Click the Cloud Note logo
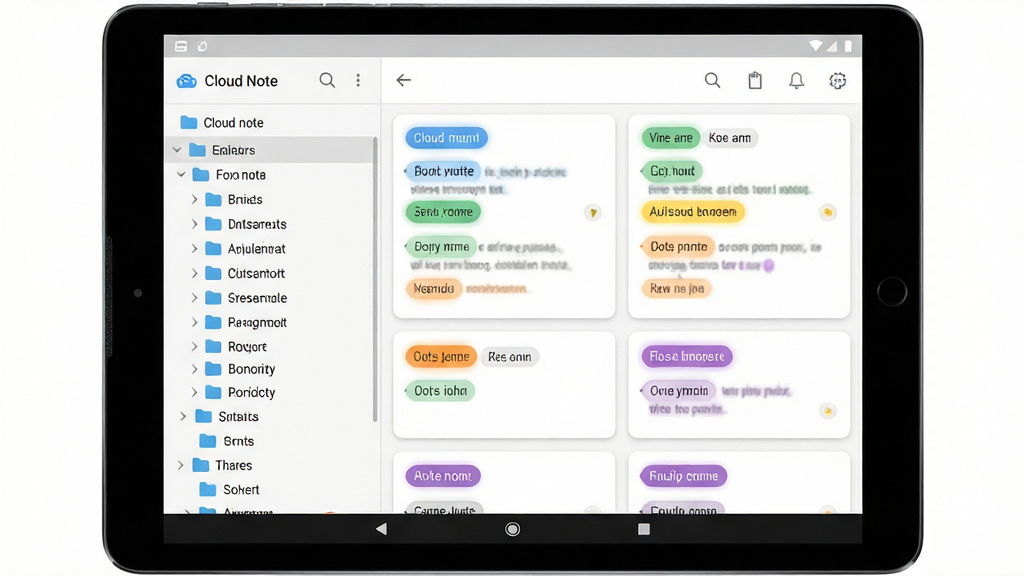This screenshot has height=576, width=1024. [187, 81]
